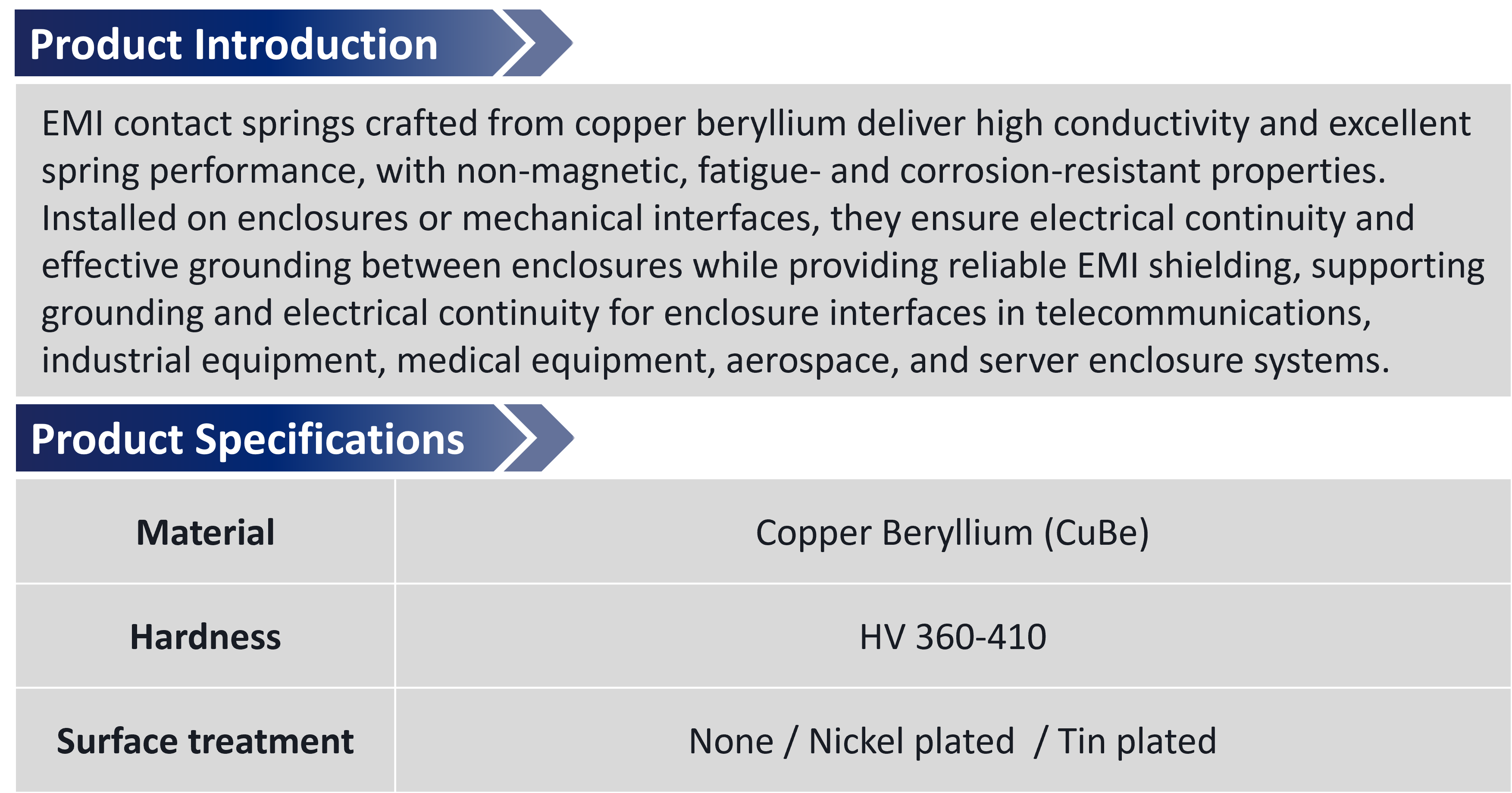Click the Material row label
The height and width of the screenshot is (793, 1512).
point(205,533)
